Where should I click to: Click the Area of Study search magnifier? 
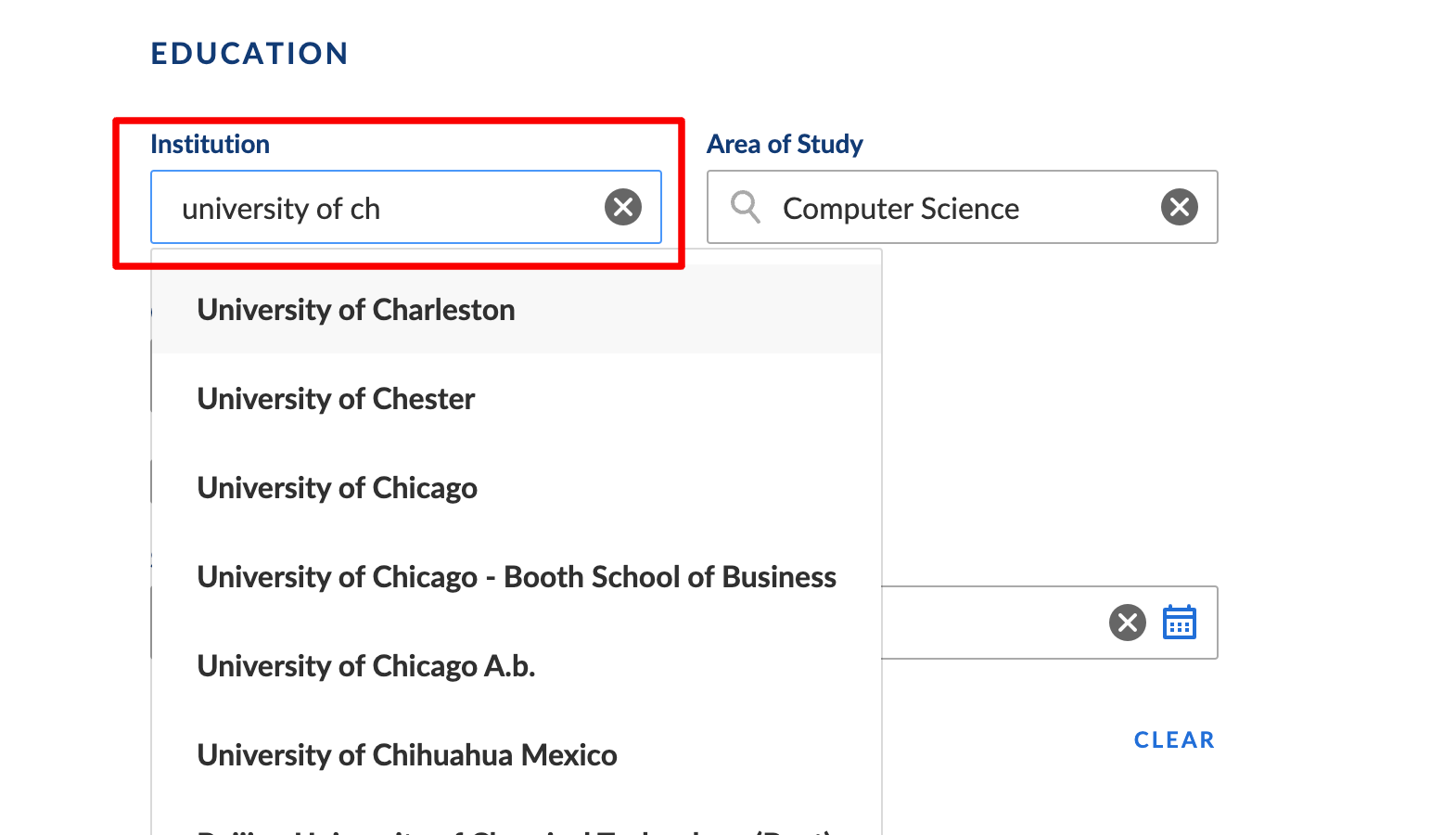click(745, 207)
